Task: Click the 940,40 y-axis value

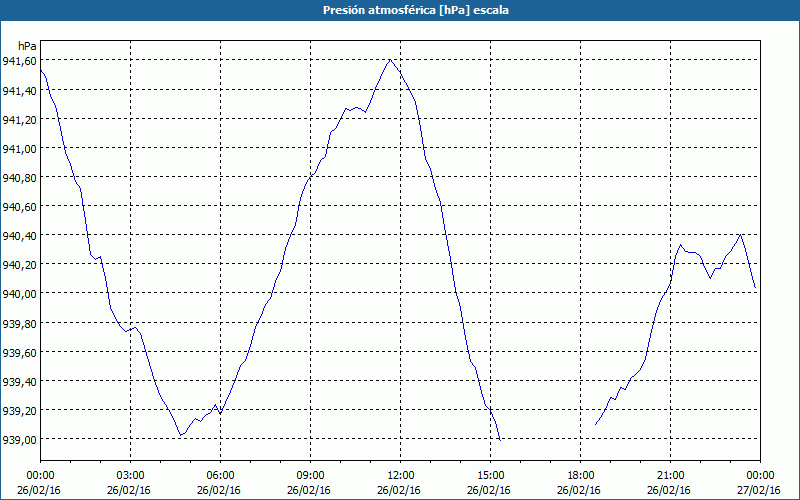Action: 20,236
